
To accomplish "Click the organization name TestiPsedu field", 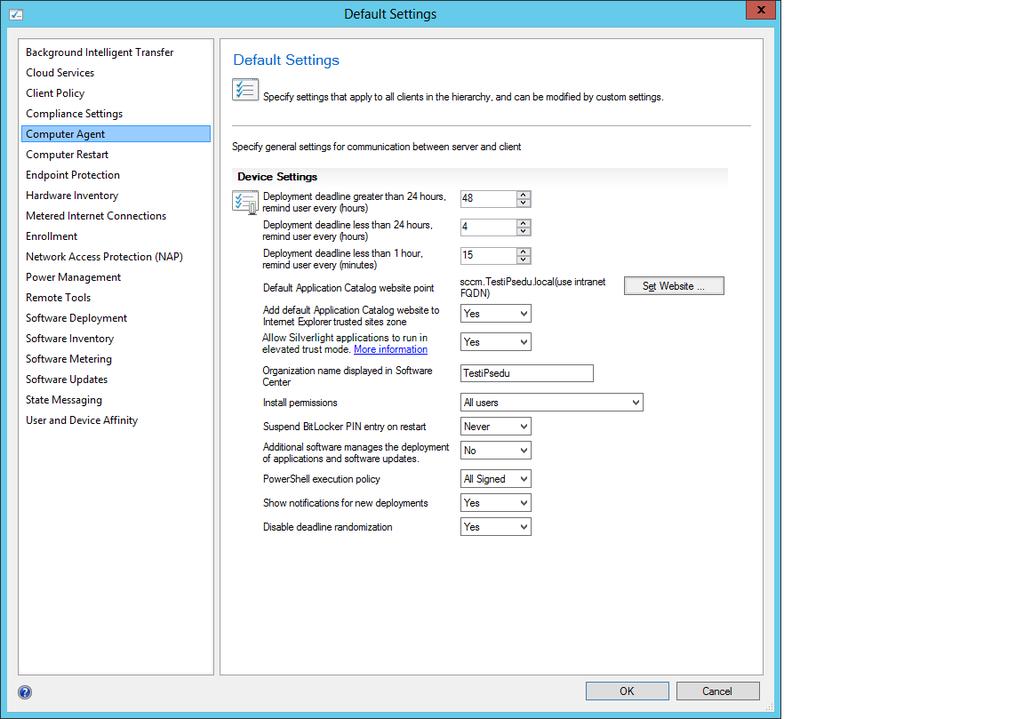I will click(527, 373).
